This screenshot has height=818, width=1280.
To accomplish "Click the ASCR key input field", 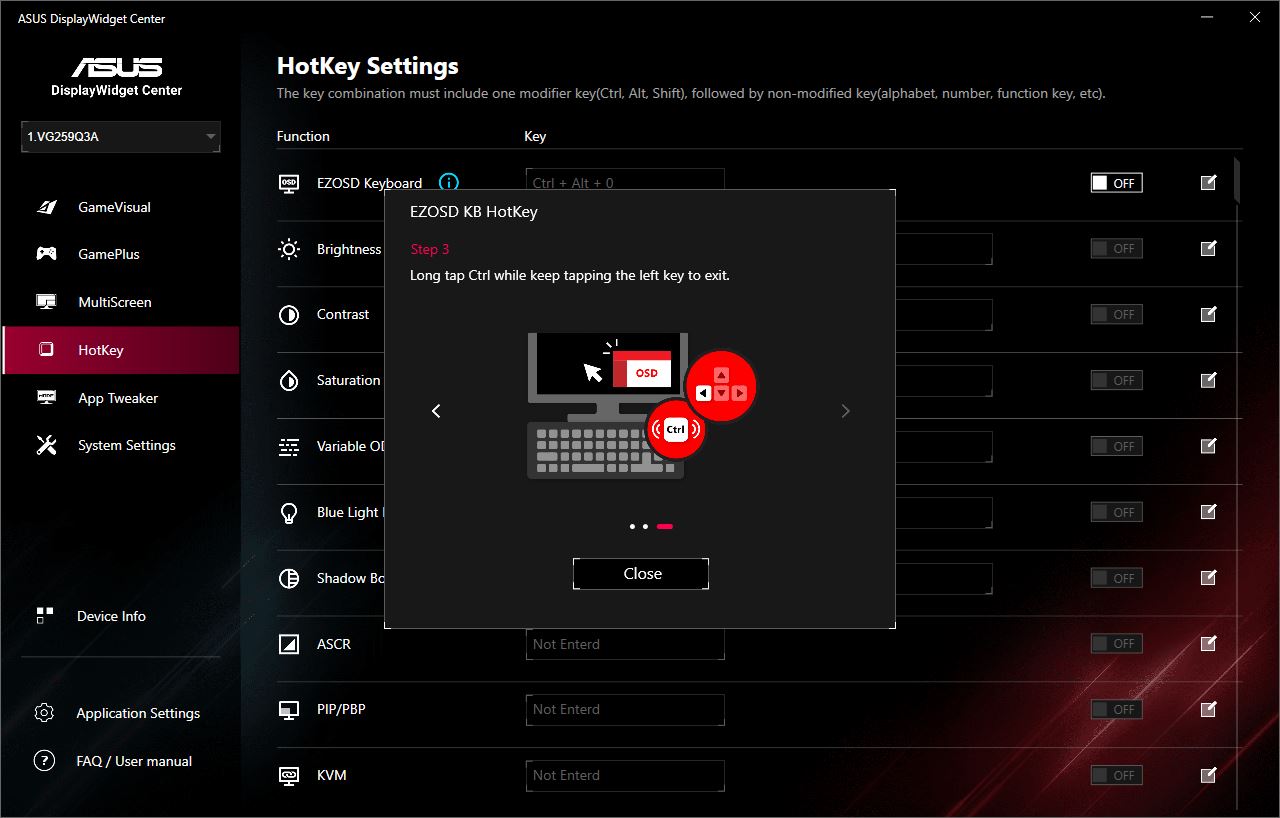I will click(625, 644).
